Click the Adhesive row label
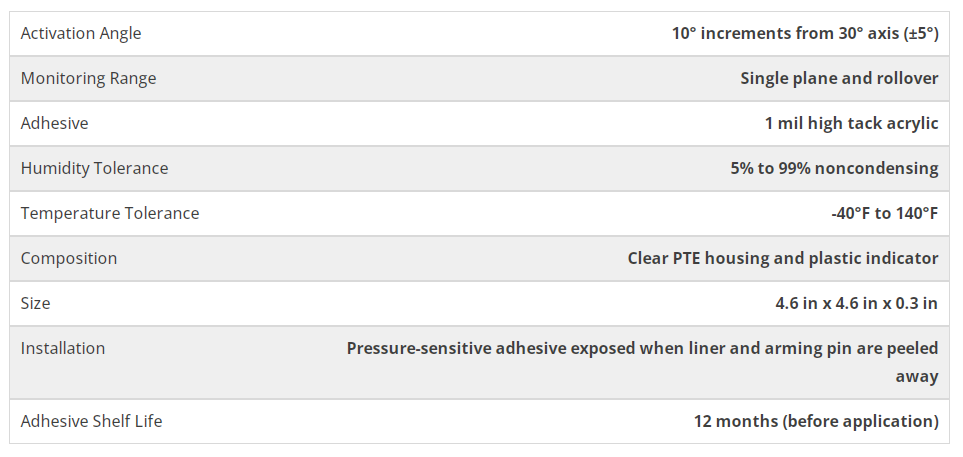 click(x=54, y=123)
